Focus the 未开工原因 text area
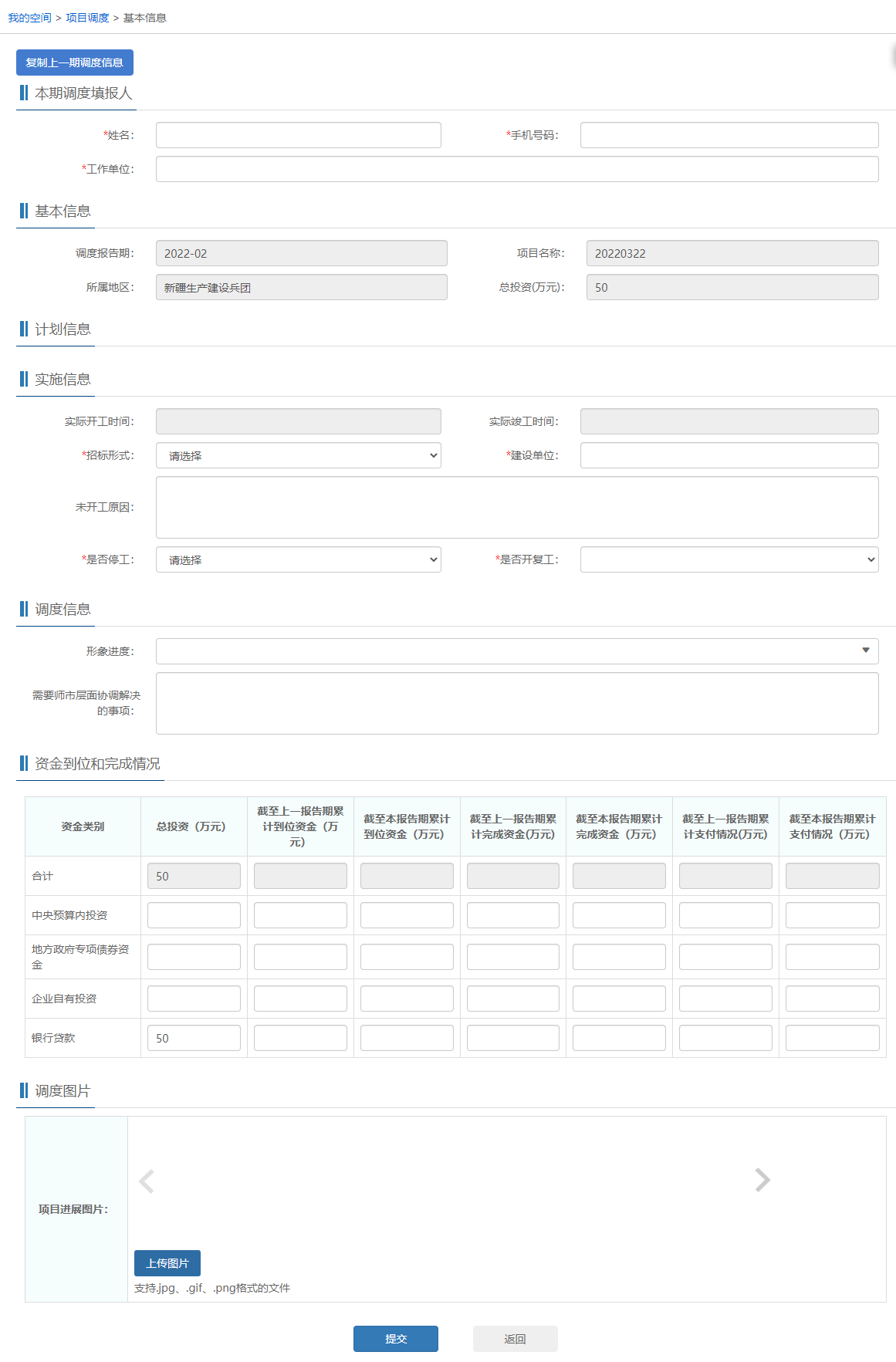The image size is (896, 1362). point(516,507)
